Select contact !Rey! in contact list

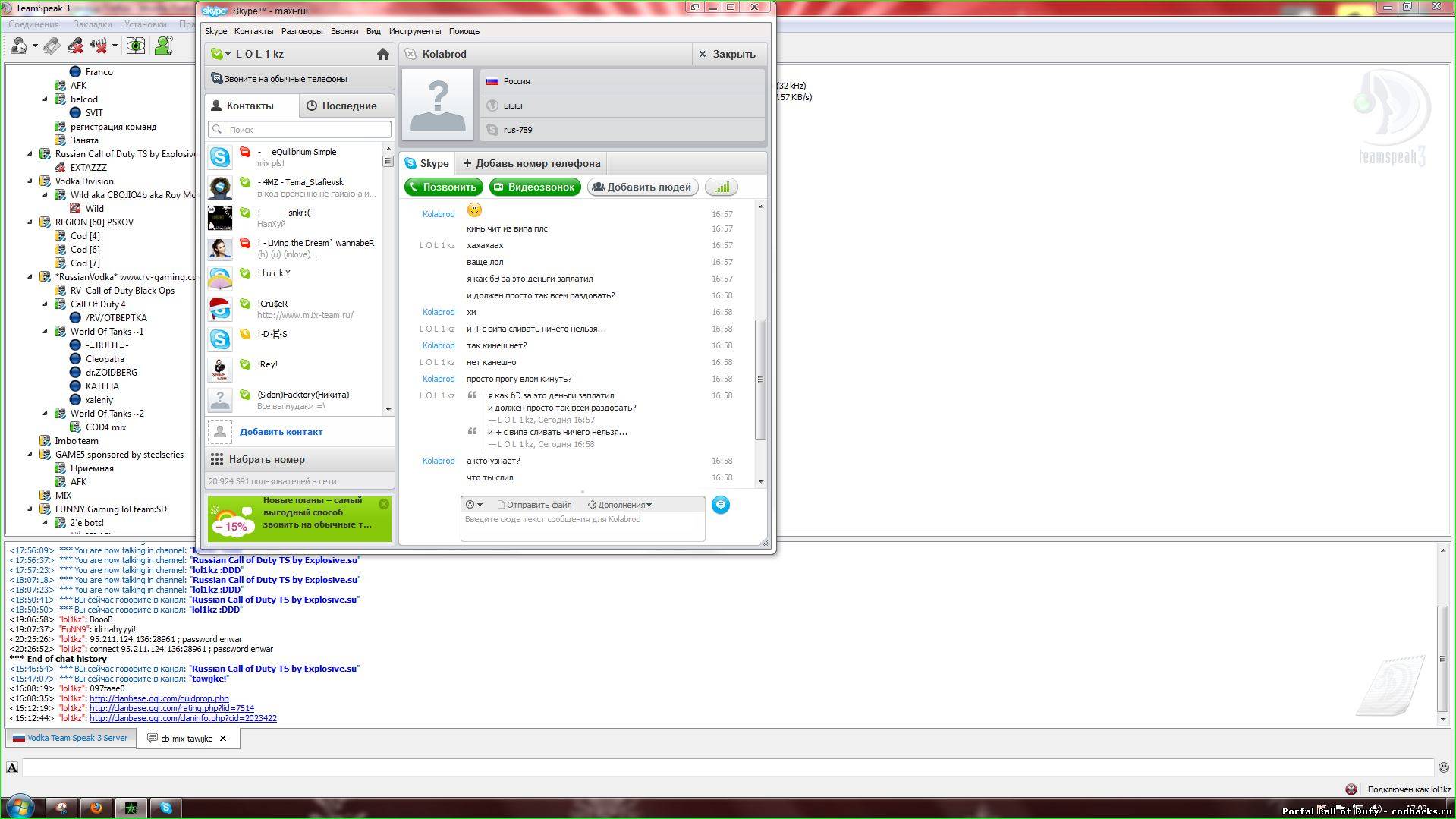[294, 370]
